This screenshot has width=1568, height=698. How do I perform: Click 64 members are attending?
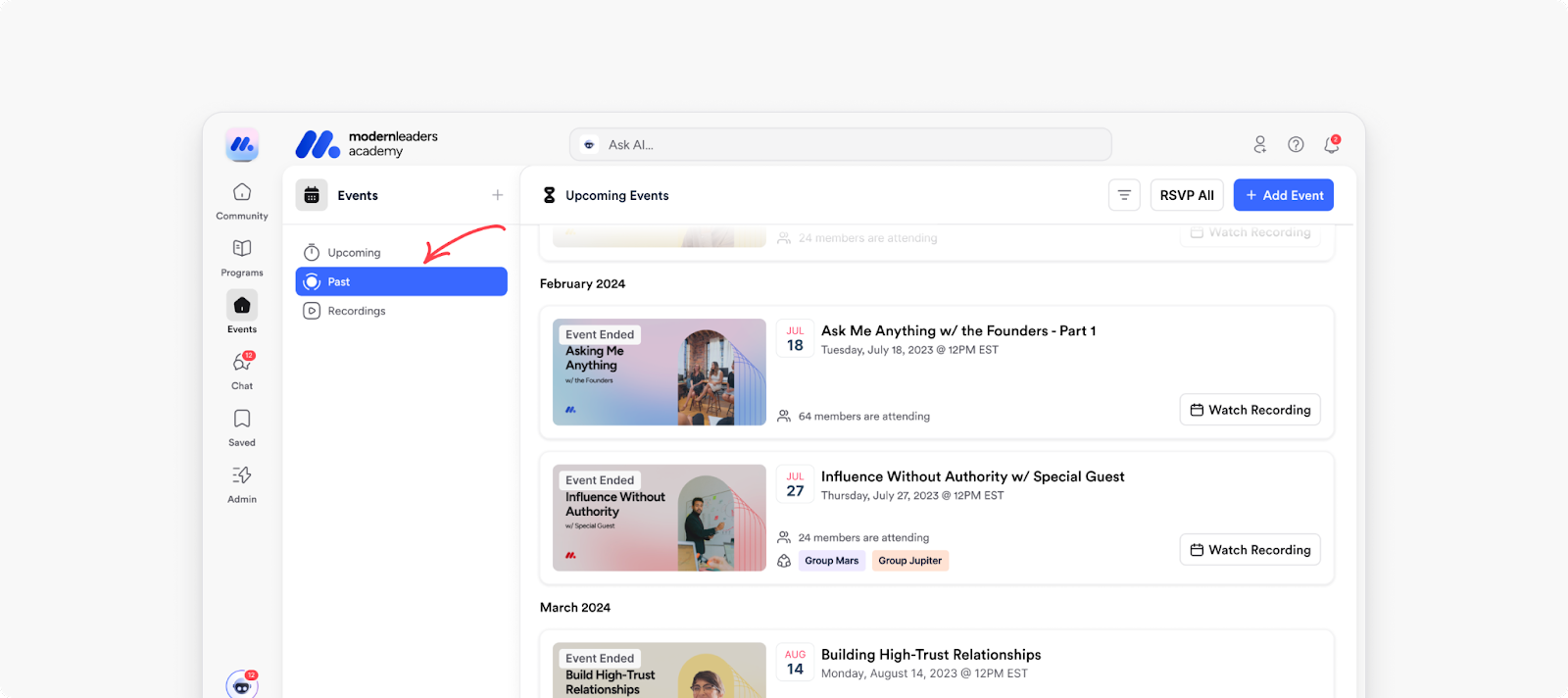coord(864,417)
